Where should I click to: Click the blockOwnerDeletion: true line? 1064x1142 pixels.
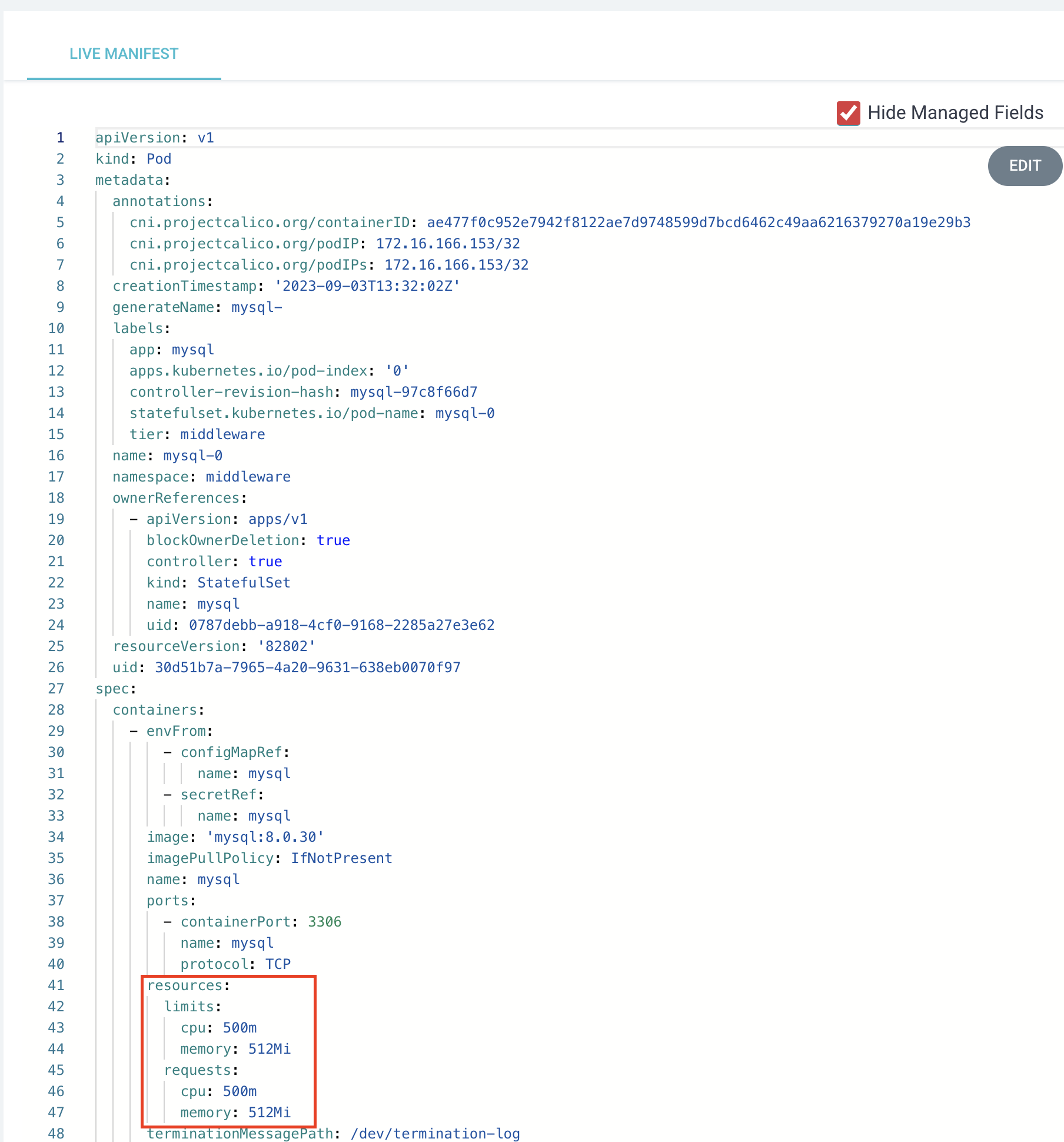point(248,540)
